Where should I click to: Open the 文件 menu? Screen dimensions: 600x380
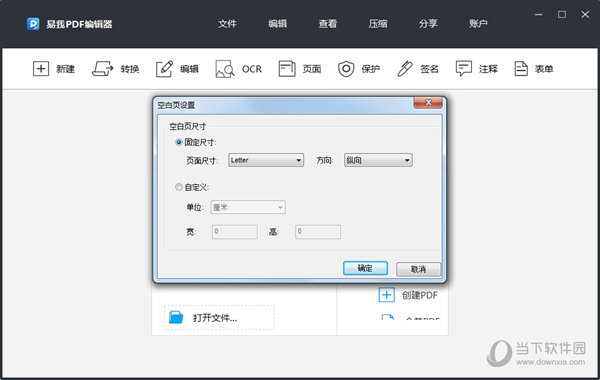(227, 24)
